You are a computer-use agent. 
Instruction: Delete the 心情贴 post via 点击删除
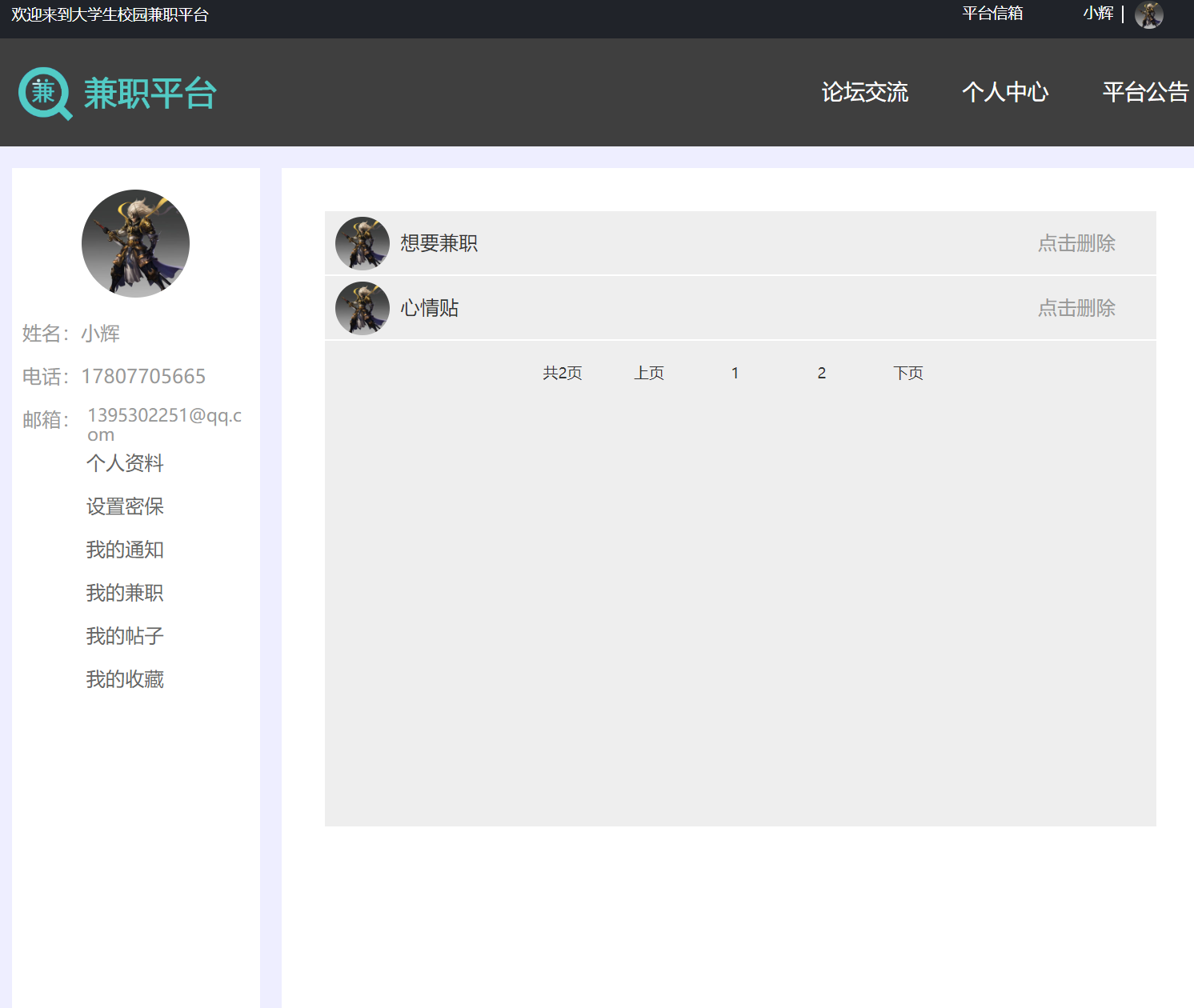[x=1076, y=308]
